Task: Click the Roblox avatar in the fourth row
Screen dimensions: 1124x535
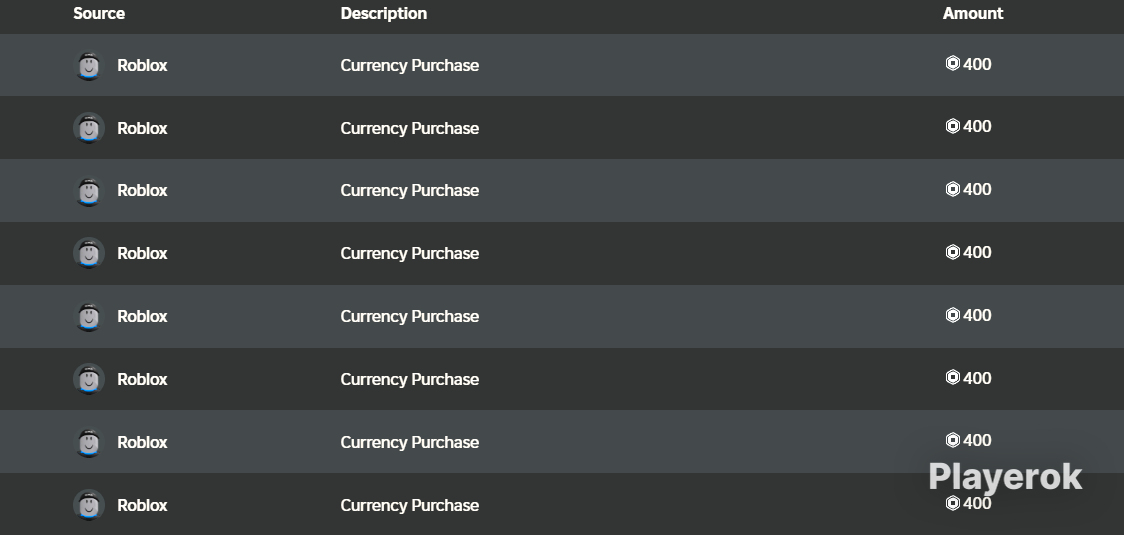Action: point(89,254)
